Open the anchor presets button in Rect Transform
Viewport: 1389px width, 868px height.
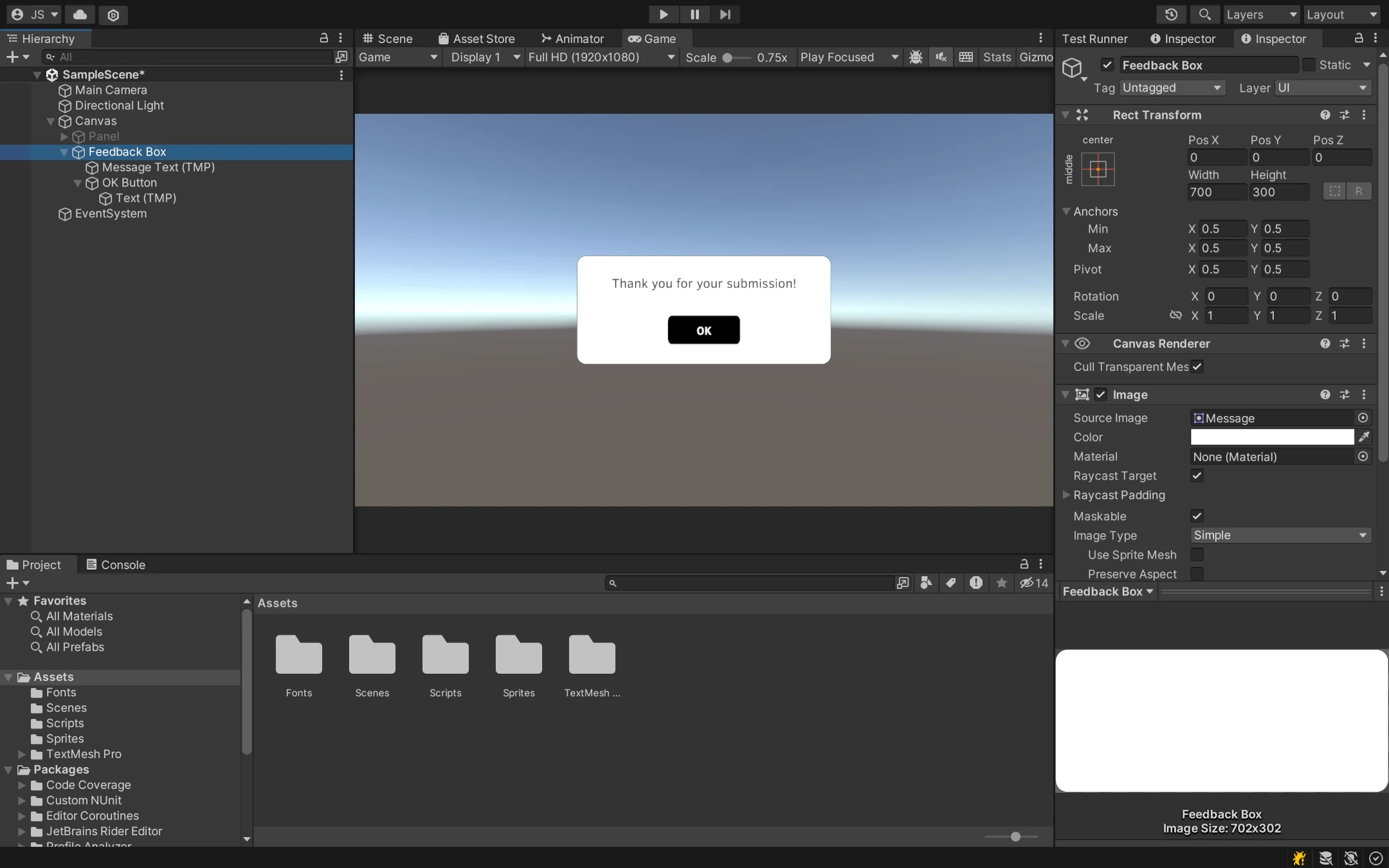[x=1098, y=169]
